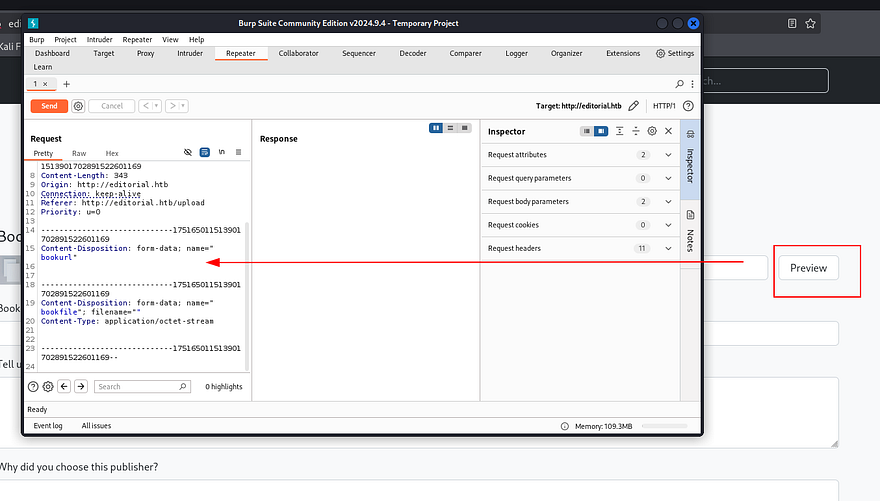Open the request search help icon
The image size is (880, 501).
click(x=33, y=387)
